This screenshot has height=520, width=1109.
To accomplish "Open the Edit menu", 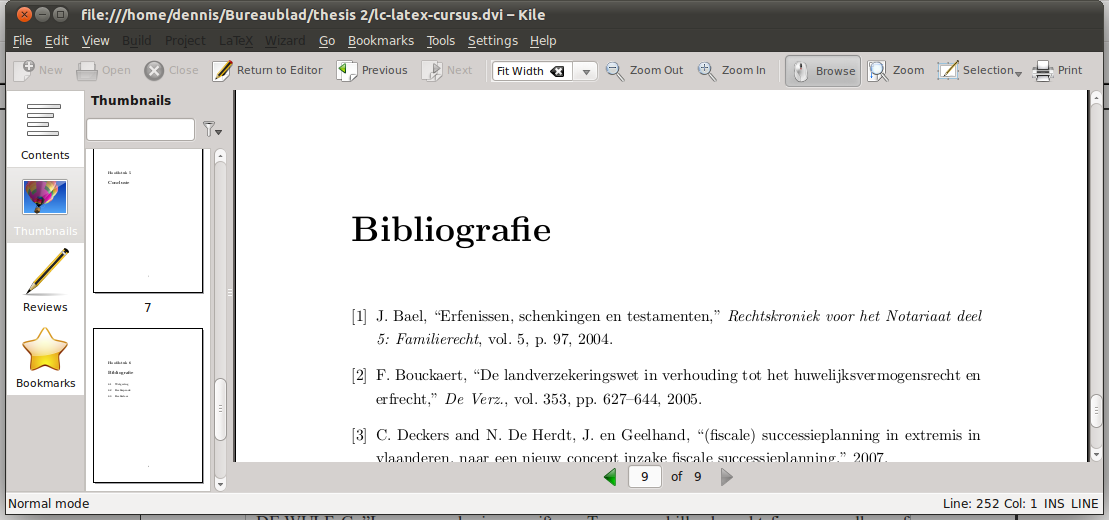I will [57, 41].
